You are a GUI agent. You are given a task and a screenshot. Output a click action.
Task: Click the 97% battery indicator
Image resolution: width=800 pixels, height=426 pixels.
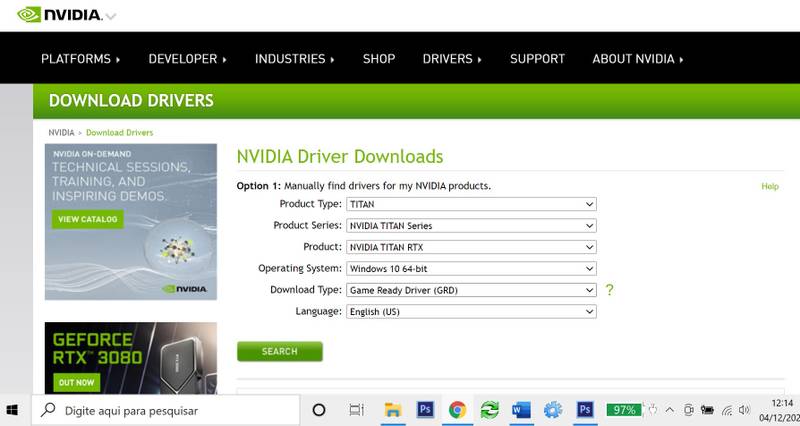coord(624,410)
